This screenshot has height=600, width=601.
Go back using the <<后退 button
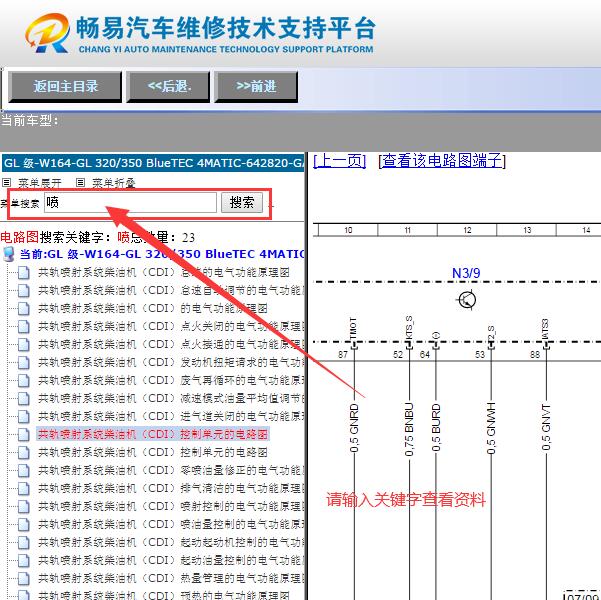[168, 87]
